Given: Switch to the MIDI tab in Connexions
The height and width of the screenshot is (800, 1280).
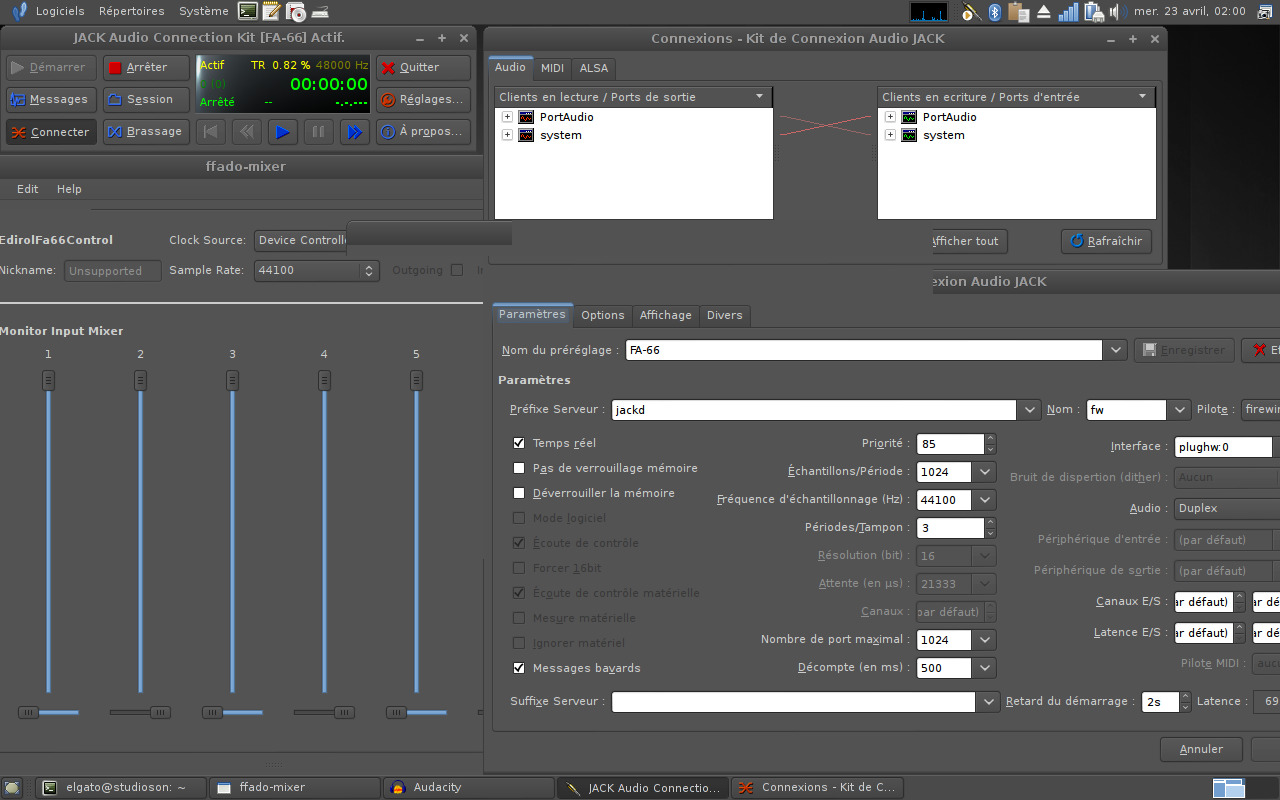Looking at the screenshot, I should pyautogui.click(x=552, y=68).
